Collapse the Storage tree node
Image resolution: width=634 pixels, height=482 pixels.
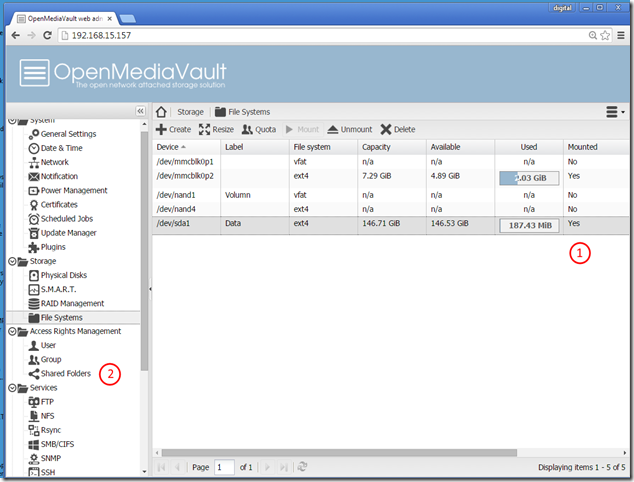(x=12, y=261)
